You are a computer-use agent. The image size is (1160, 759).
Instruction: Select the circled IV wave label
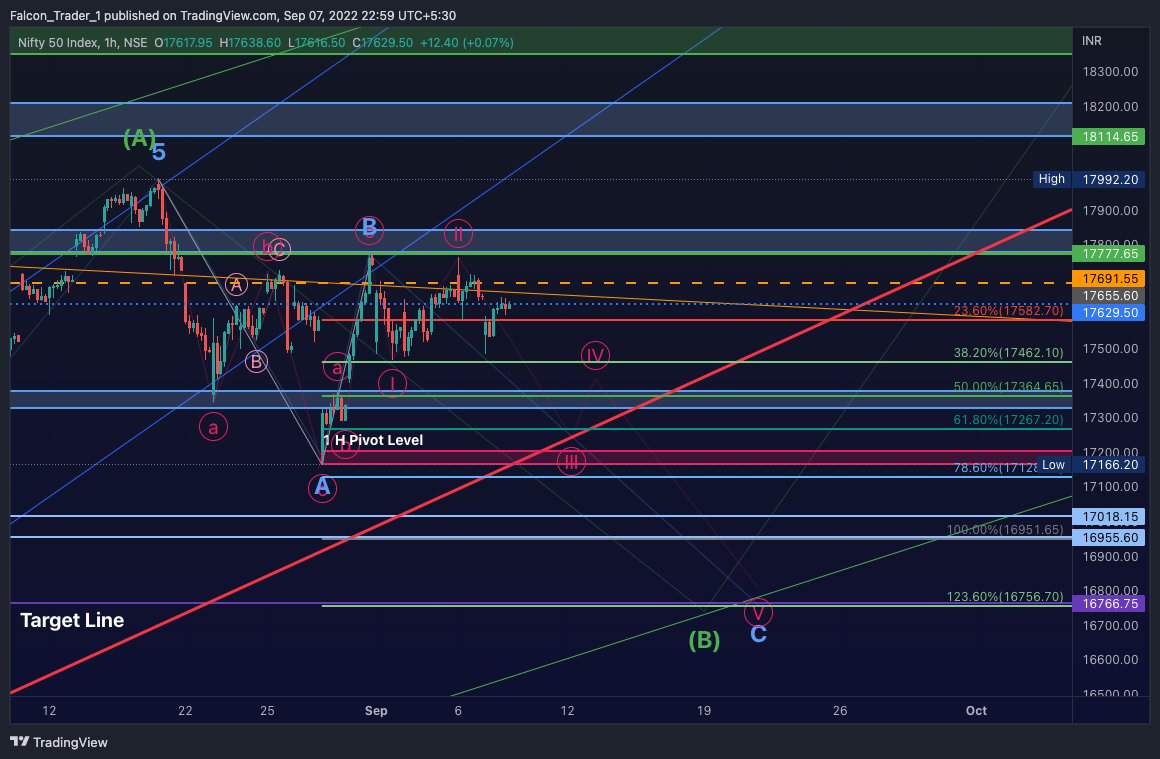595,356
